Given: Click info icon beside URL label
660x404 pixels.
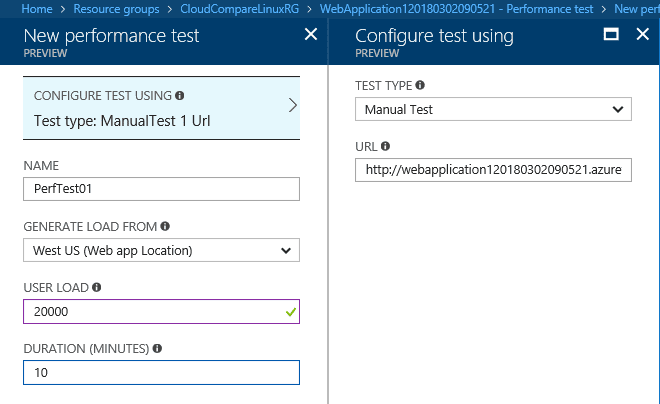Looking at the screenshot, I should 385,146.
